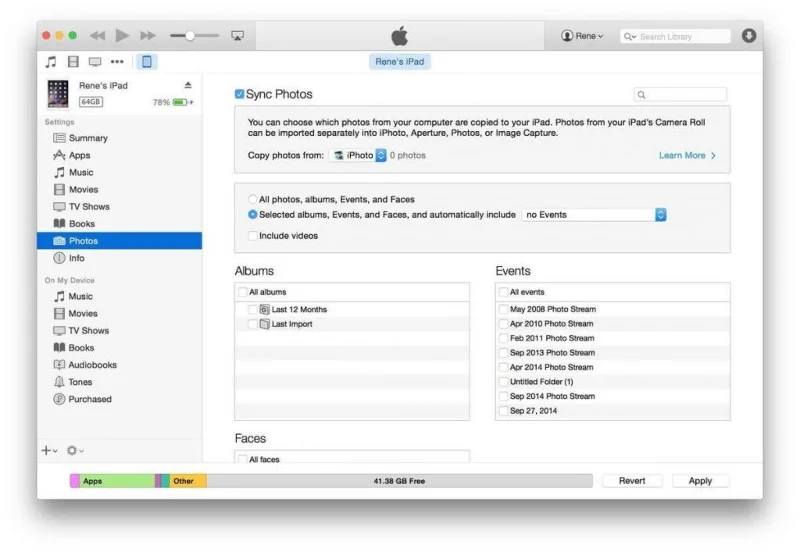800x552 pixels.
Task: Click the Apply button
Action: point(700,481)
